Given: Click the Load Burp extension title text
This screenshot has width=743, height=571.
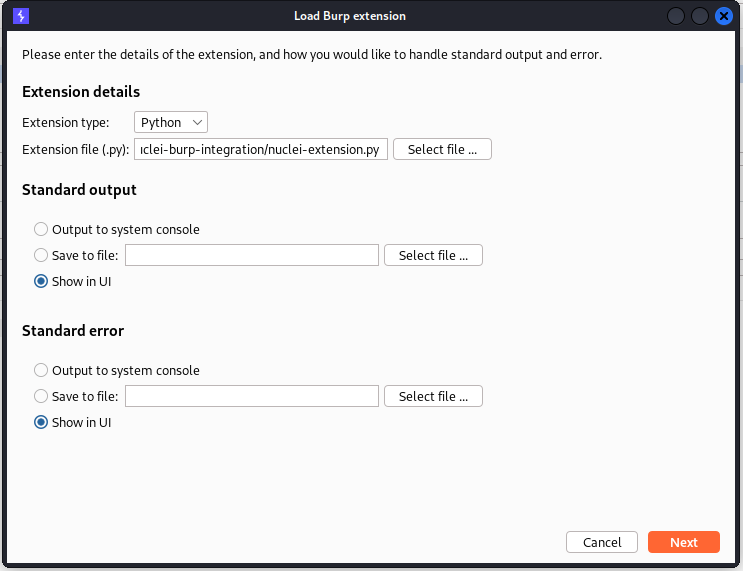Looking at the screenshot, I should [x=350, y=16].
